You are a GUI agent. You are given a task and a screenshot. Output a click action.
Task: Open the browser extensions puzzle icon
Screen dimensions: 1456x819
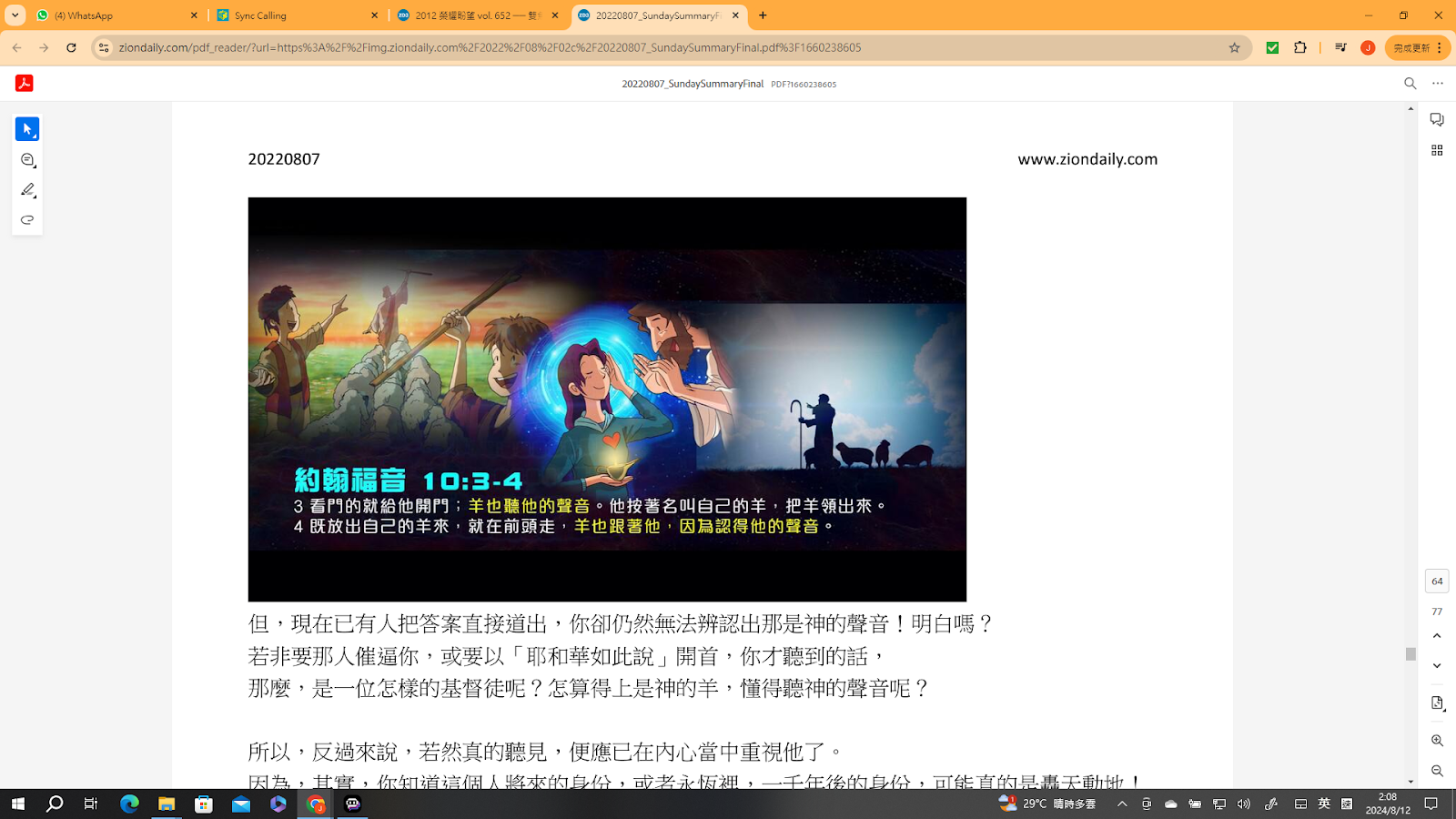[1300, 47]
